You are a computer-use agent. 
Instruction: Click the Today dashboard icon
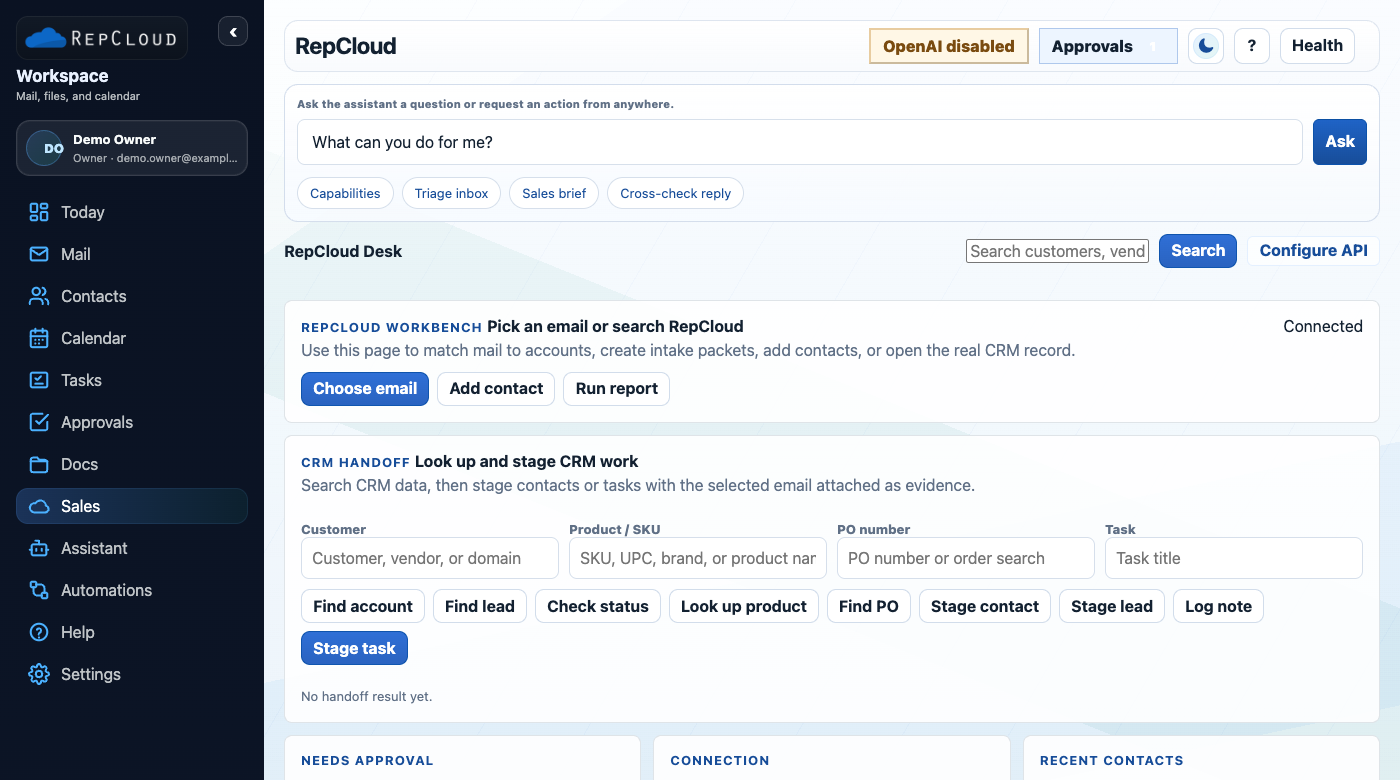[39, 212]
